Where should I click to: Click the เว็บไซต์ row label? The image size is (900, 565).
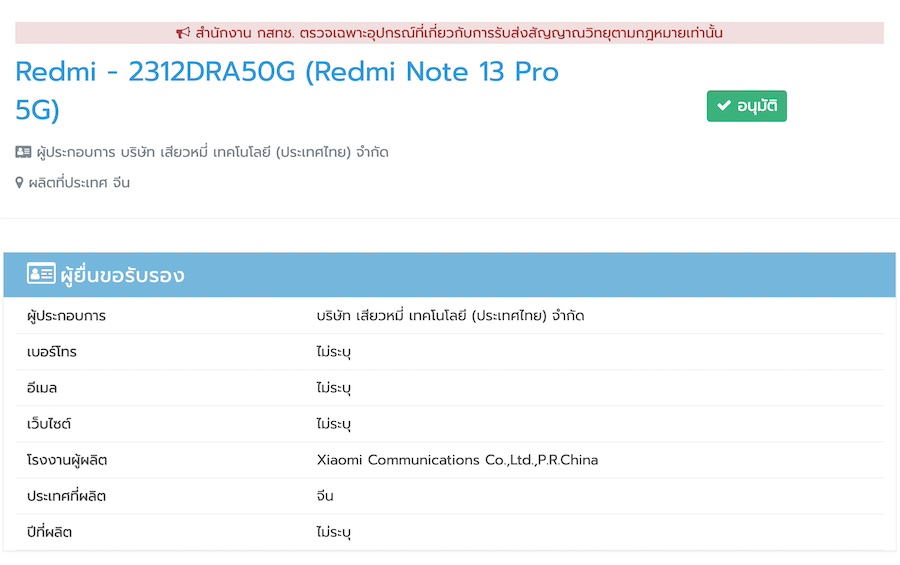(x=50, y=424)
